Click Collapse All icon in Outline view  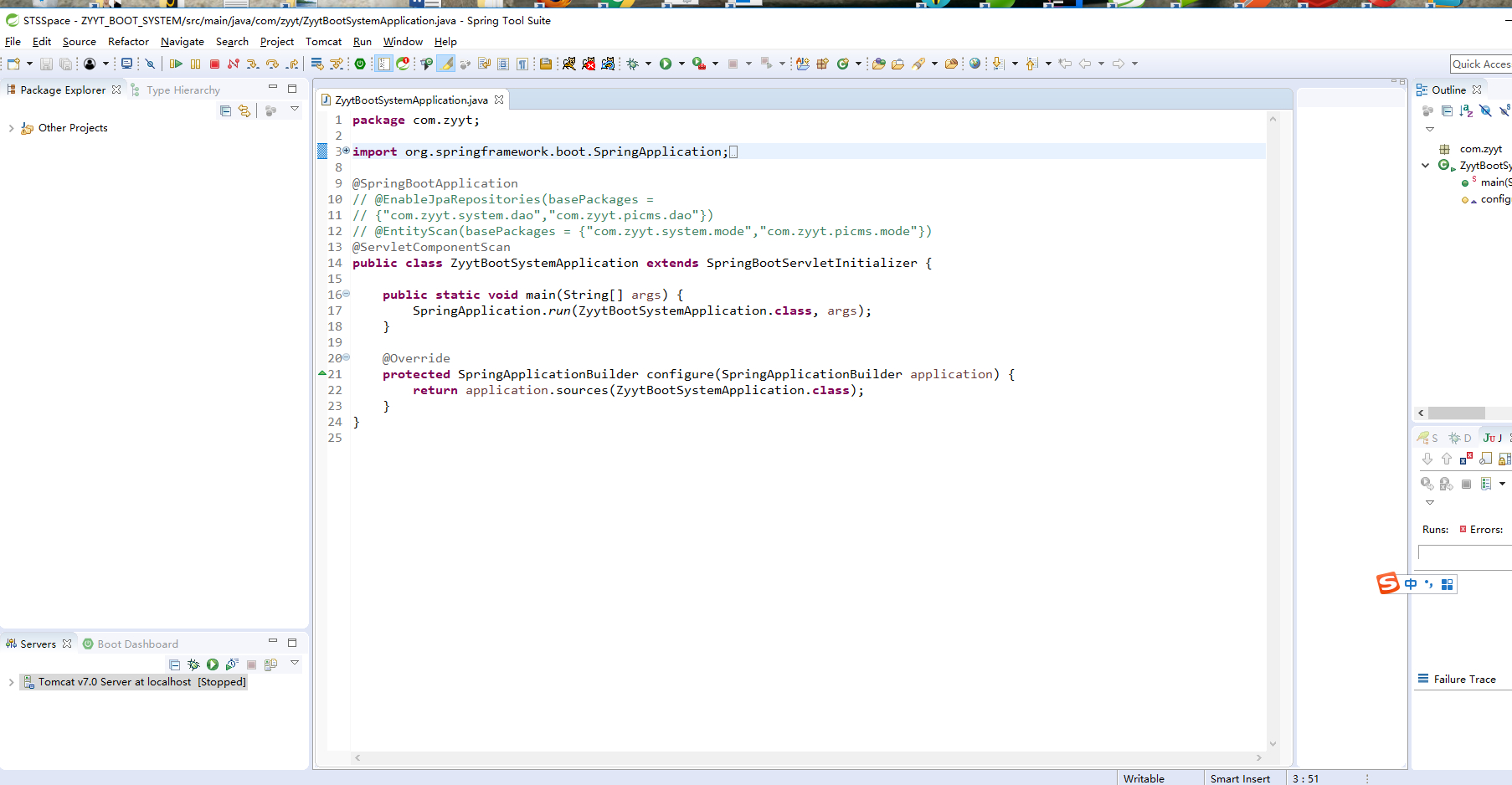1447,110
